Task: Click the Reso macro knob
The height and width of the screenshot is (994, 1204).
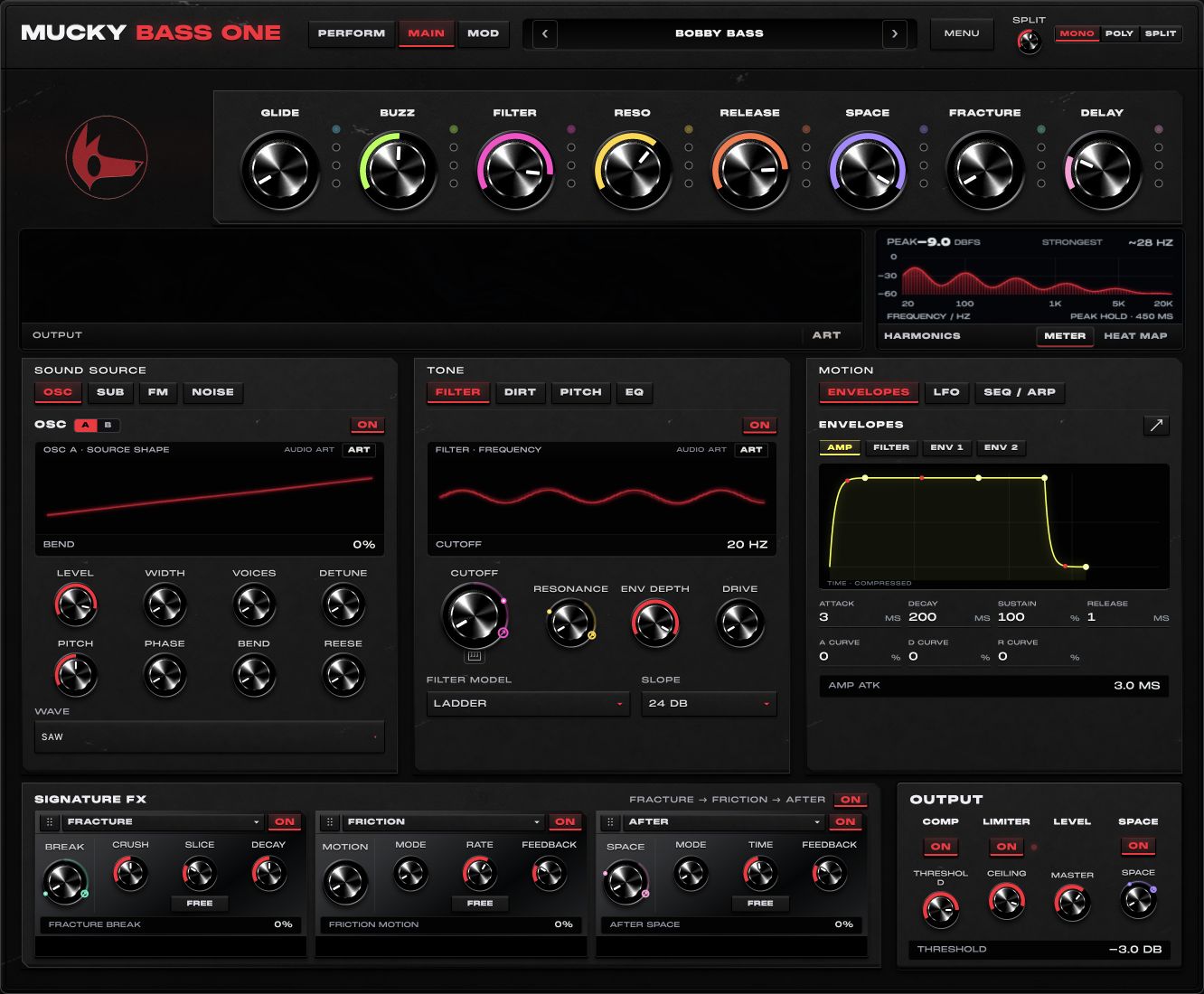Action: (633, 170)
